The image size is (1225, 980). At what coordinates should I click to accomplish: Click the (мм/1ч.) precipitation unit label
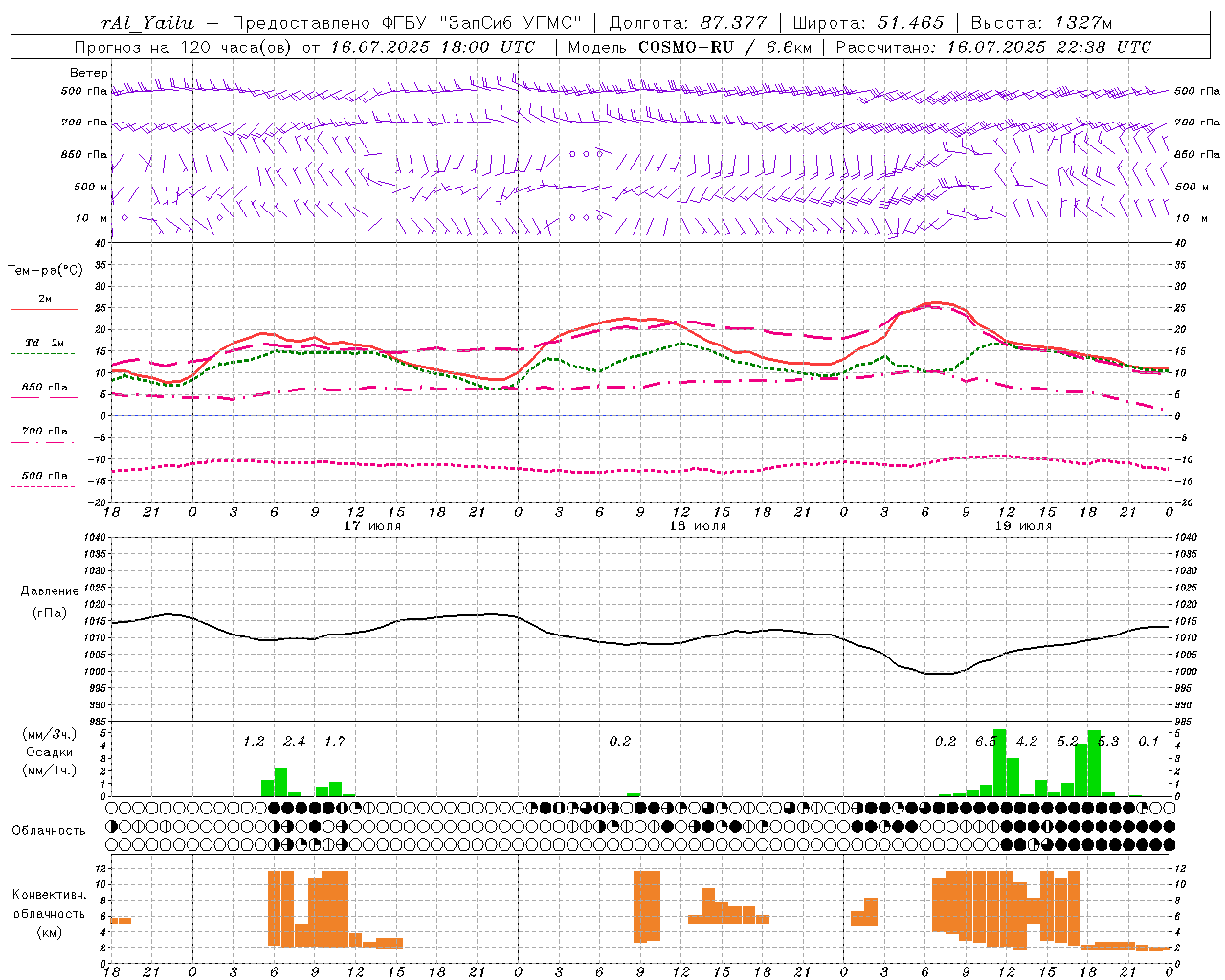tap(50, 770)
